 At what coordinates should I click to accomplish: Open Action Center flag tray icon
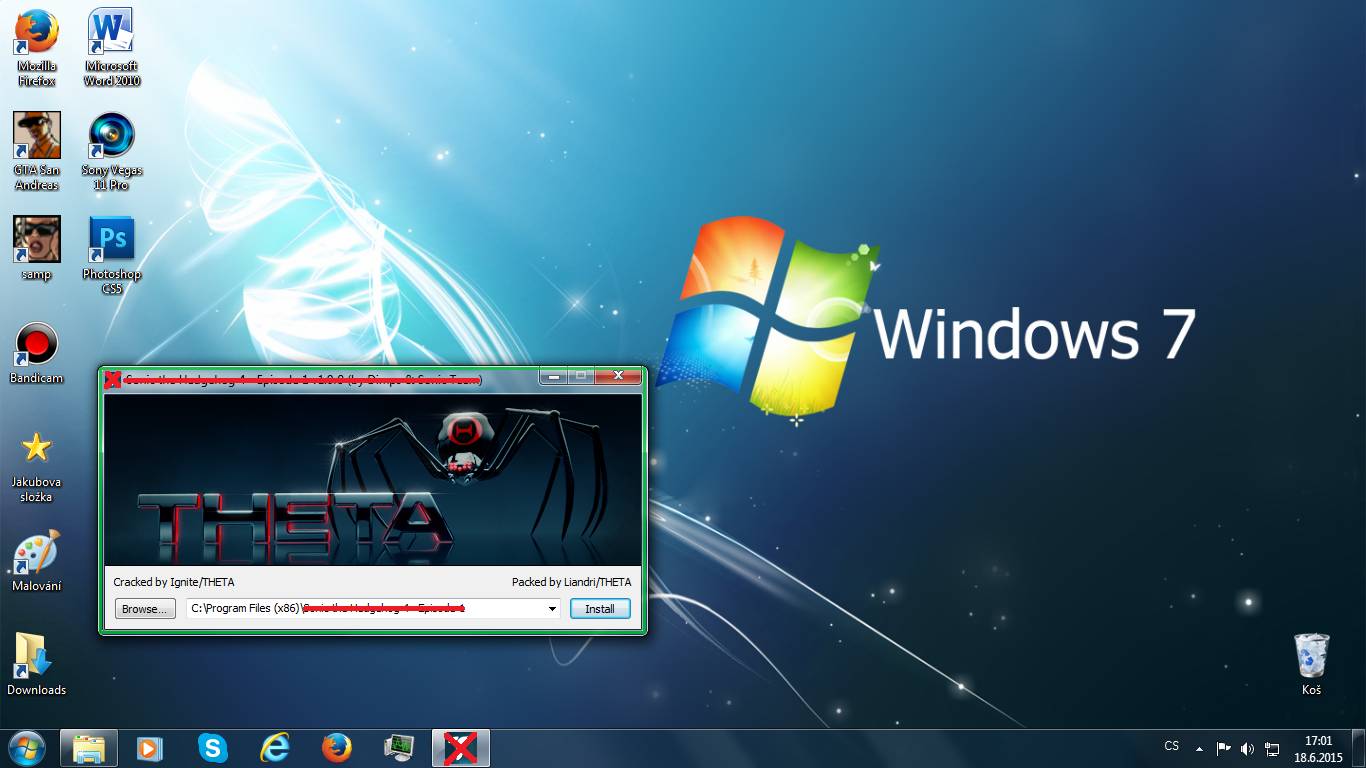[1223, 748]
